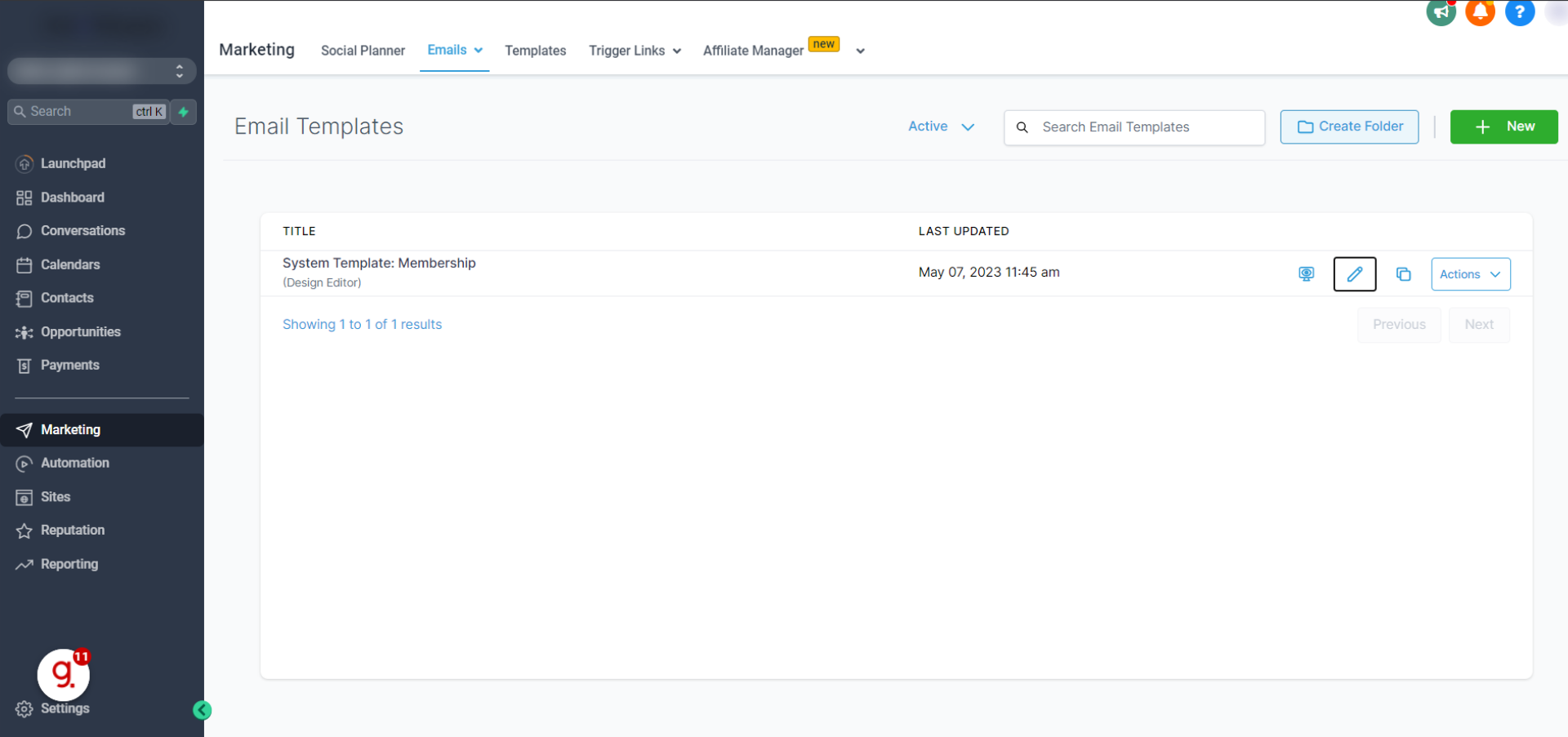The width and height of the screenshot is (1568, 737).
Task: Click the Showing 1 to 1 of 1 results text
Action: click(x=362, y=325)
